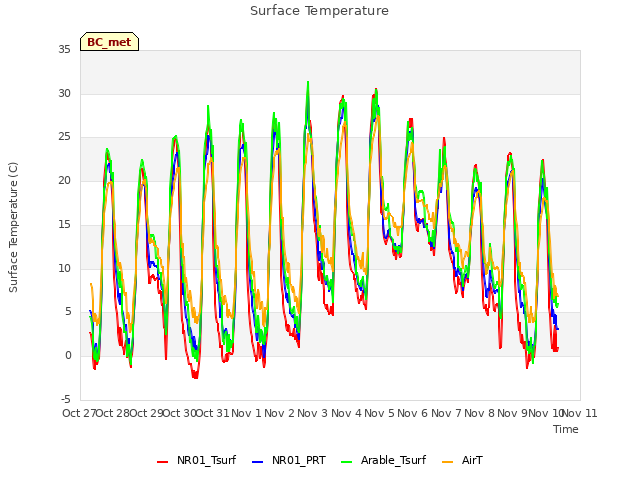640x480 pixels.
Task: Toggle the AirT legend entry
Action: tap(462, 460)
